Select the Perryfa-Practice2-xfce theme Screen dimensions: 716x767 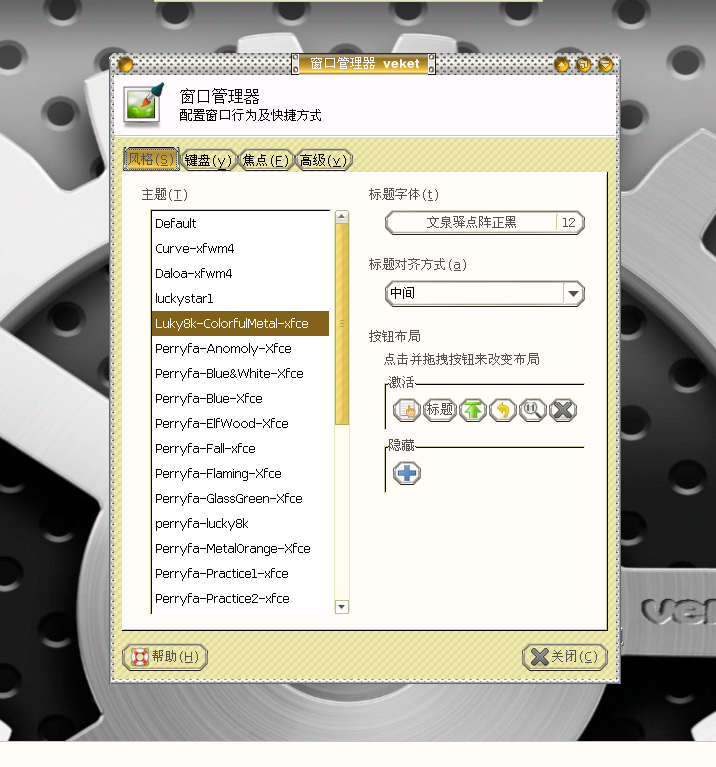240,598
